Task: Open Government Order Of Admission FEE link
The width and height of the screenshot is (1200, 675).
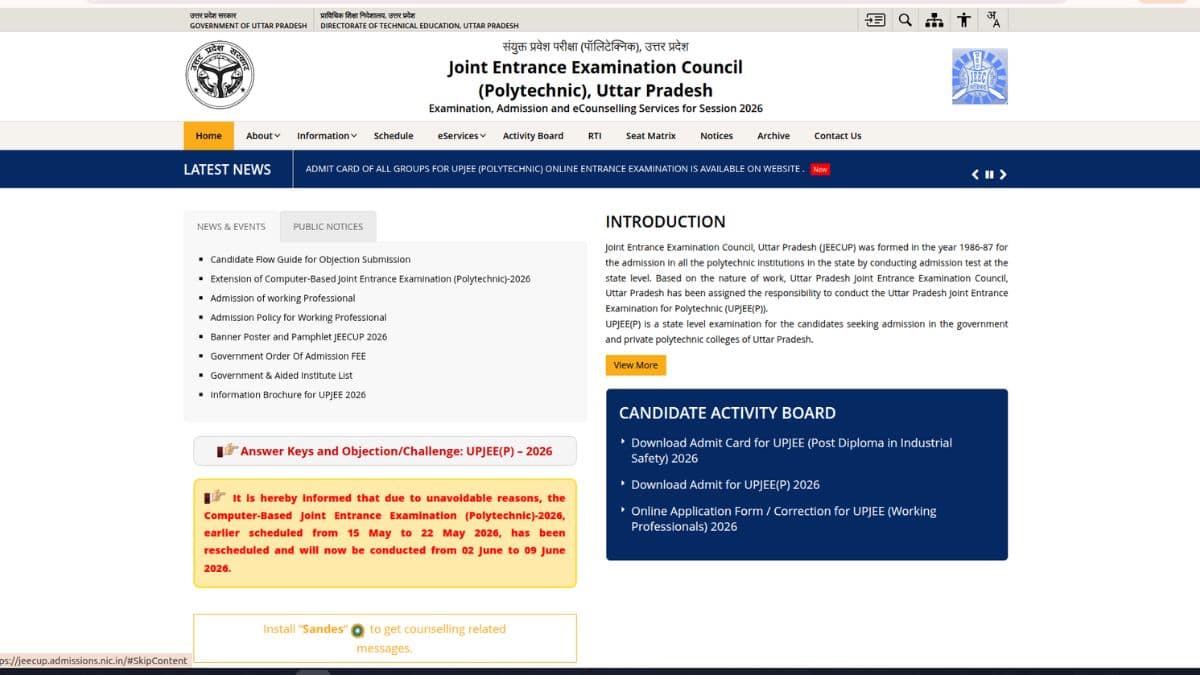Action: pos(288,356)
